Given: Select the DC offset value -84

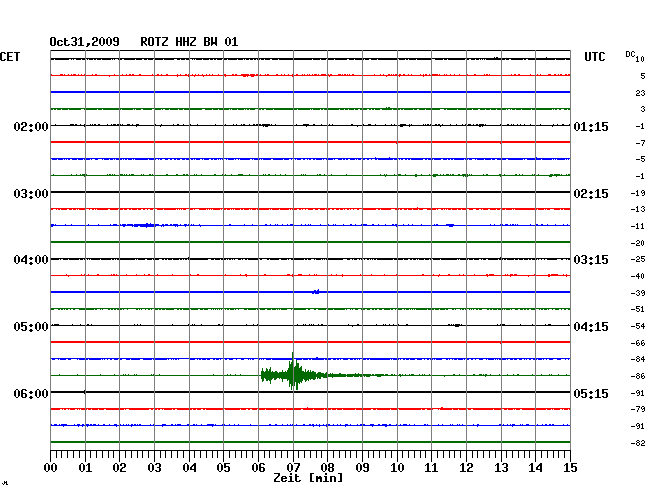Looking at the screenshot, I should 638,359.
